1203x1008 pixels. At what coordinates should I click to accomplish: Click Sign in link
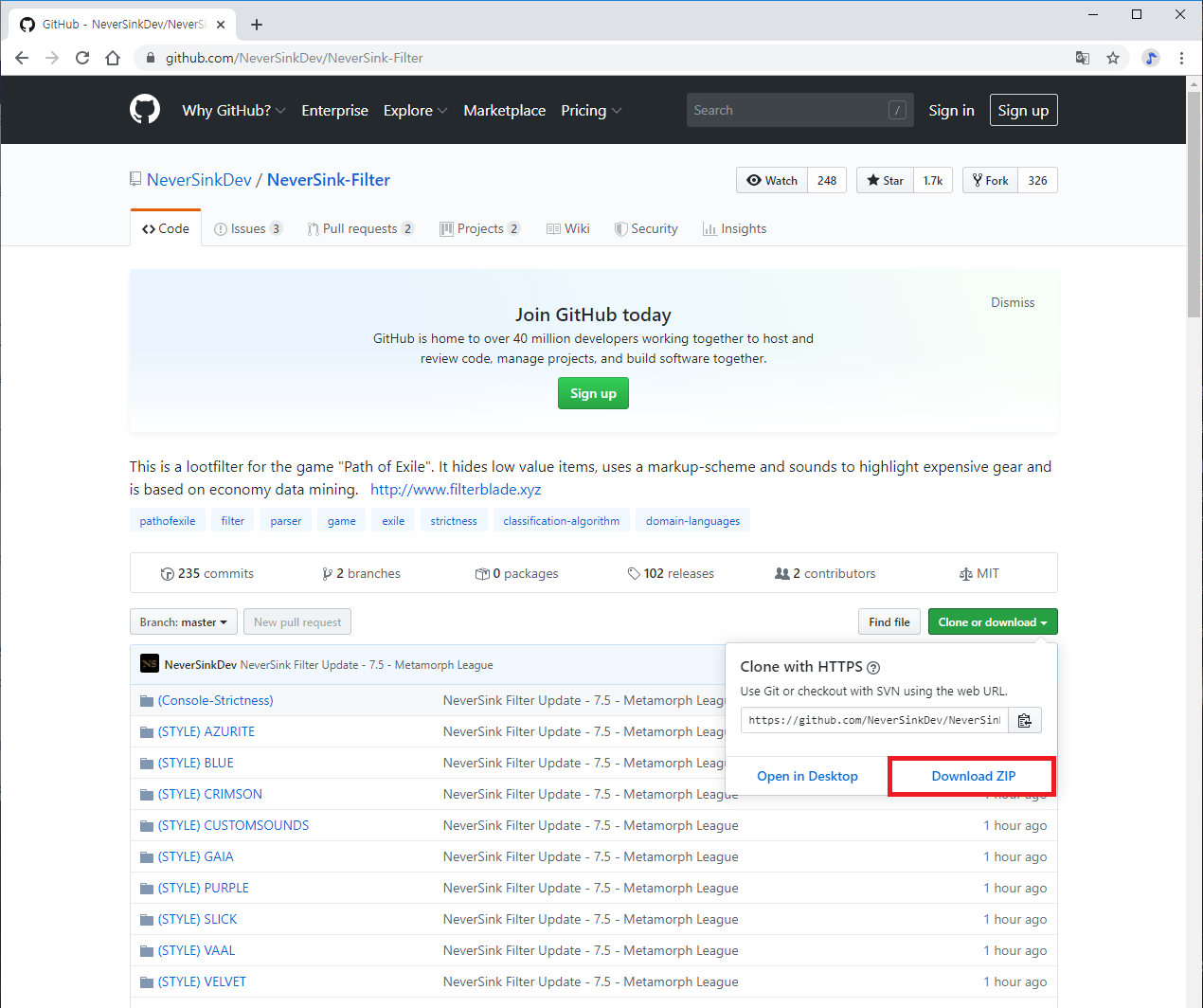pos(951,110)
